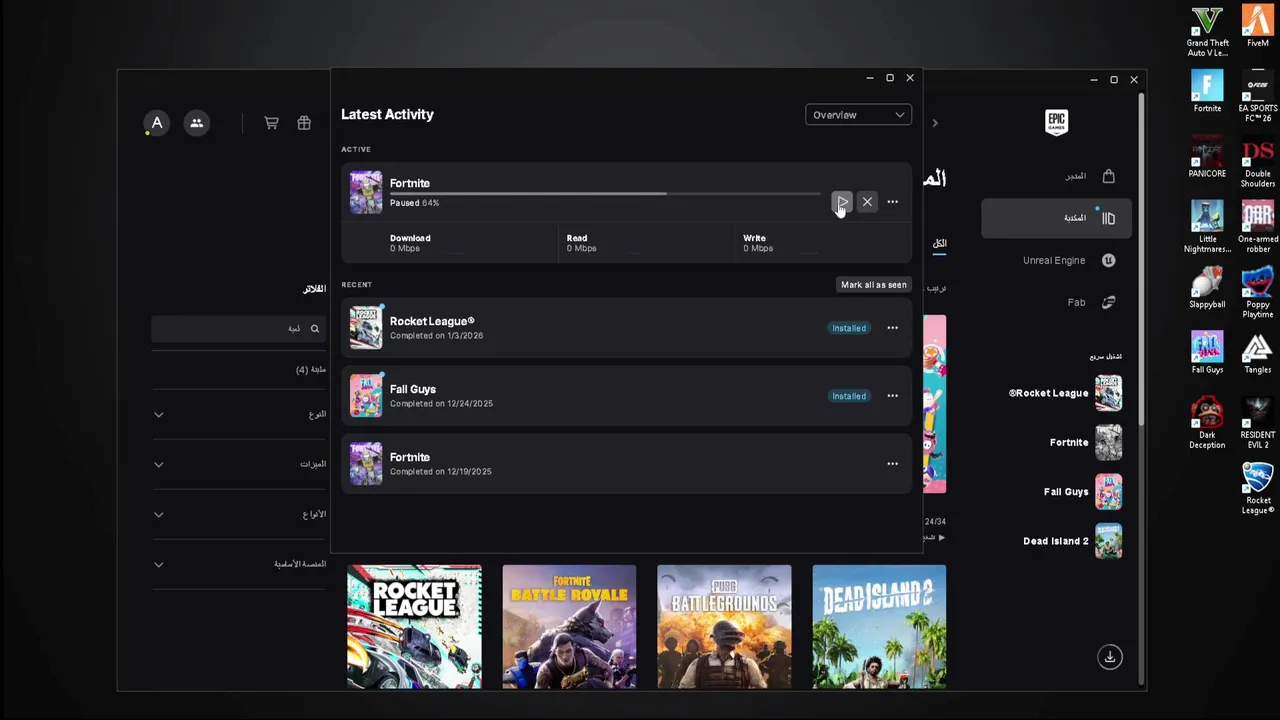Open the Store bag icon in sidebar
The image size is (1280, 720).
click(1108, 176)
